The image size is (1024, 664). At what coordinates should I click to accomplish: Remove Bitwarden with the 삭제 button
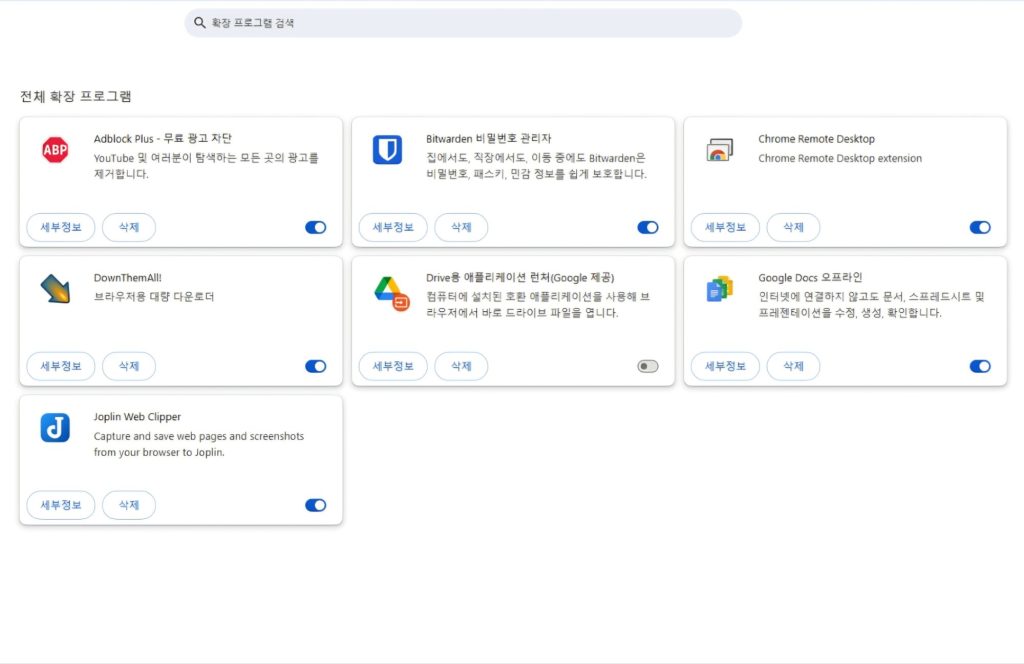461,227
